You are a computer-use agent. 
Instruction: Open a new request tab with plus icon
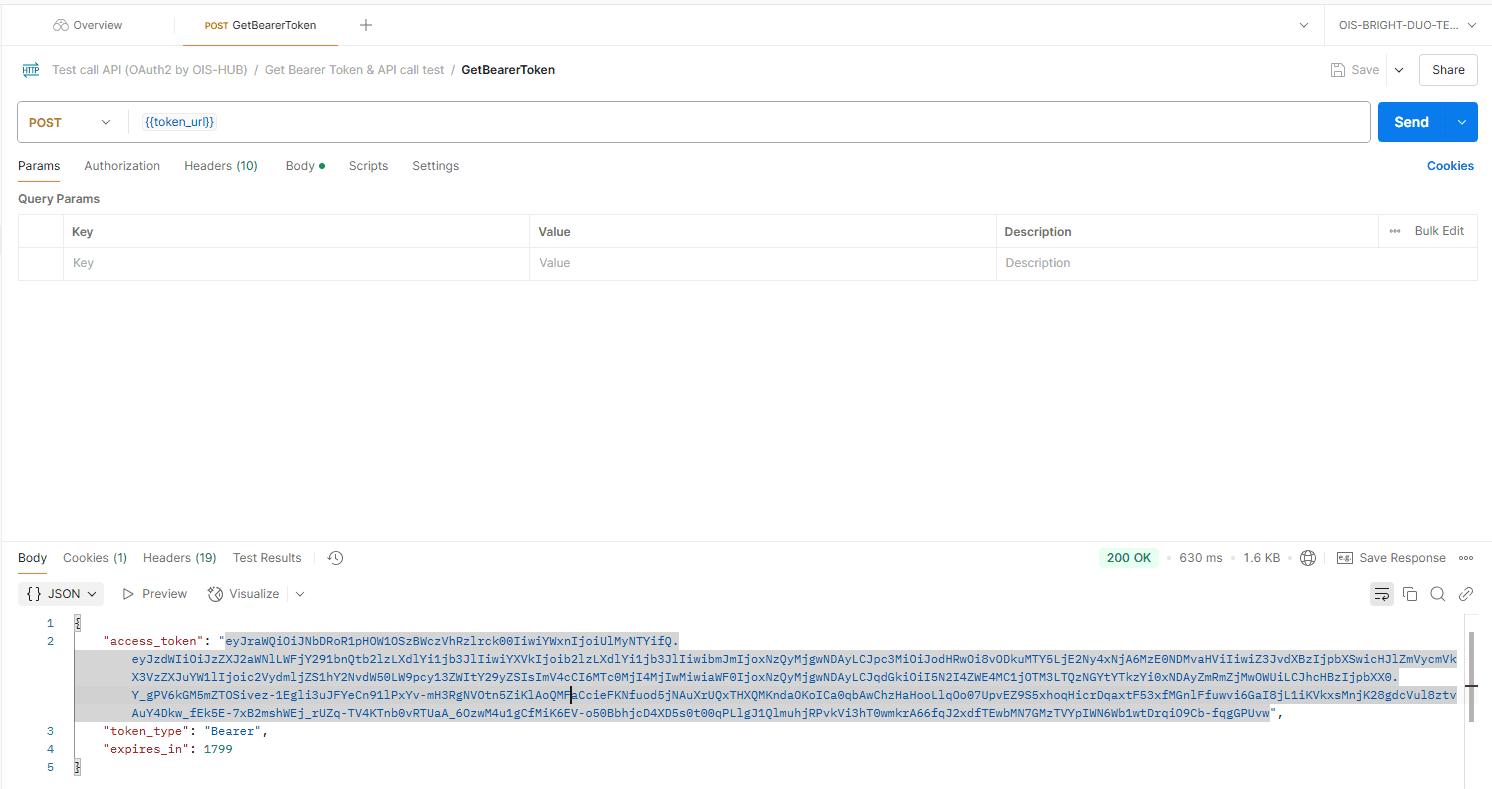(x=366, y=25)
